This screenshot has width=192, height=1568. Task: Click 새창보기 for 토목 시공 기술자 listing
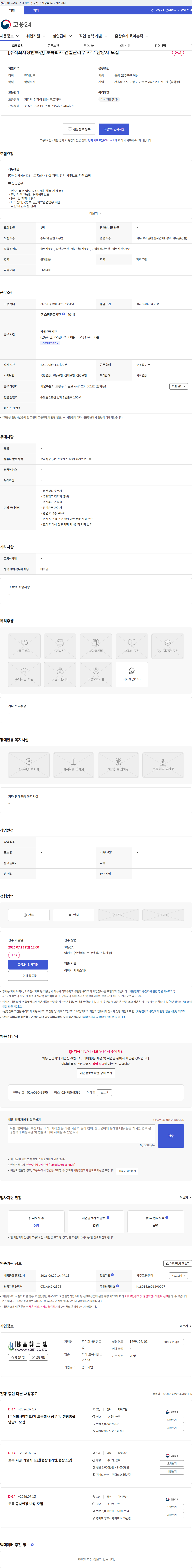pos(172,1471)
